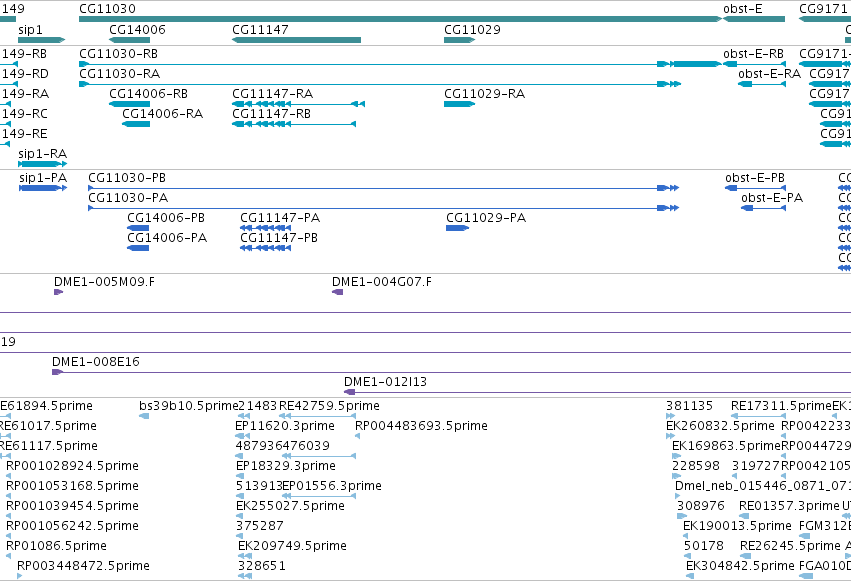Open the EP11620.3prime EST label
851x581 pixels.
[285, 426]
